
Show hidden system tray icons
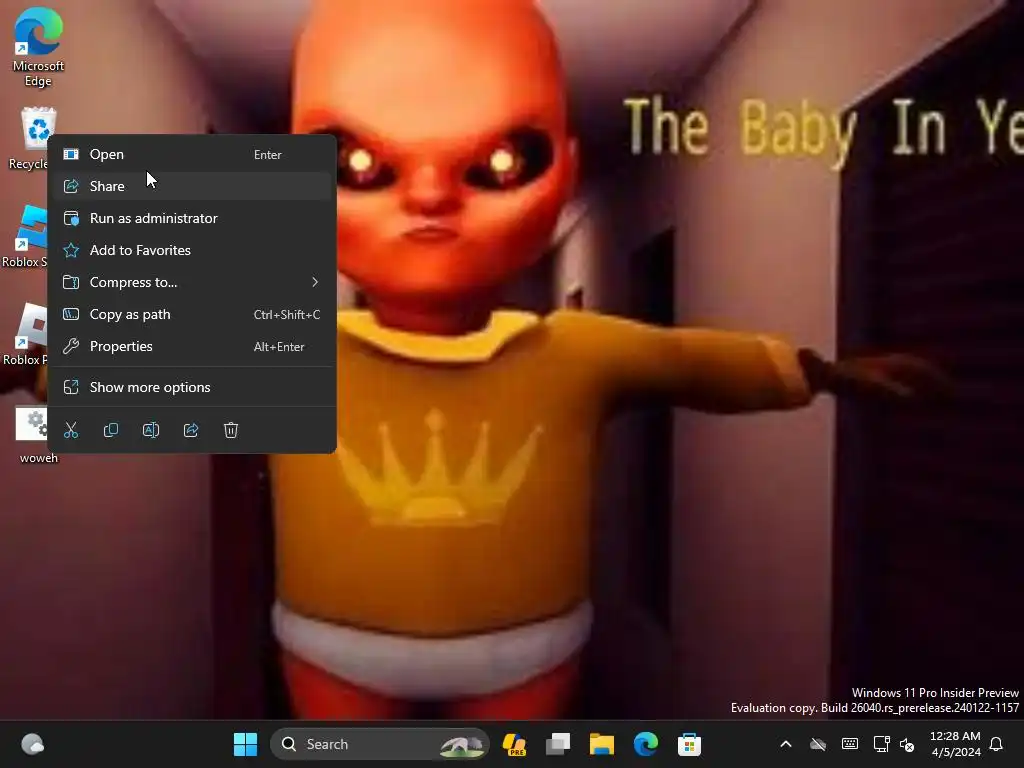point(786,744)
